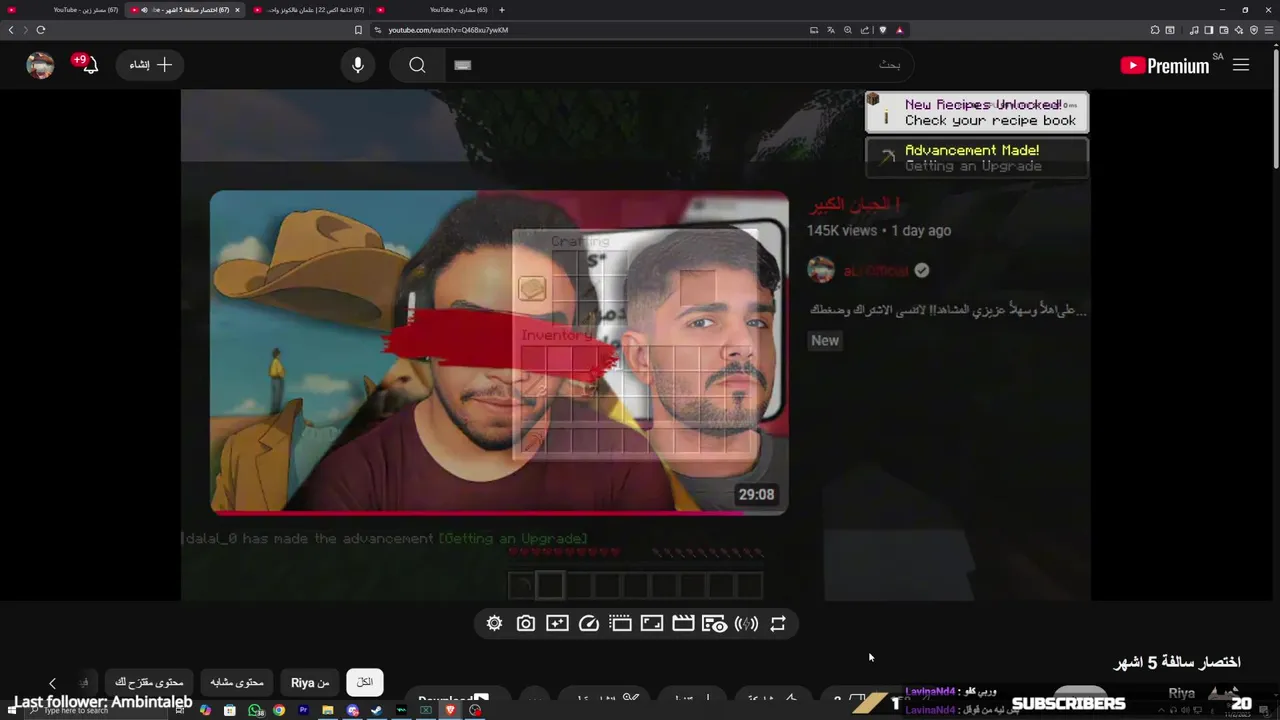The image size is (1280, 720).
Task: Toggle the browser sidebar panel
Action: click(x=1208, y=30)
